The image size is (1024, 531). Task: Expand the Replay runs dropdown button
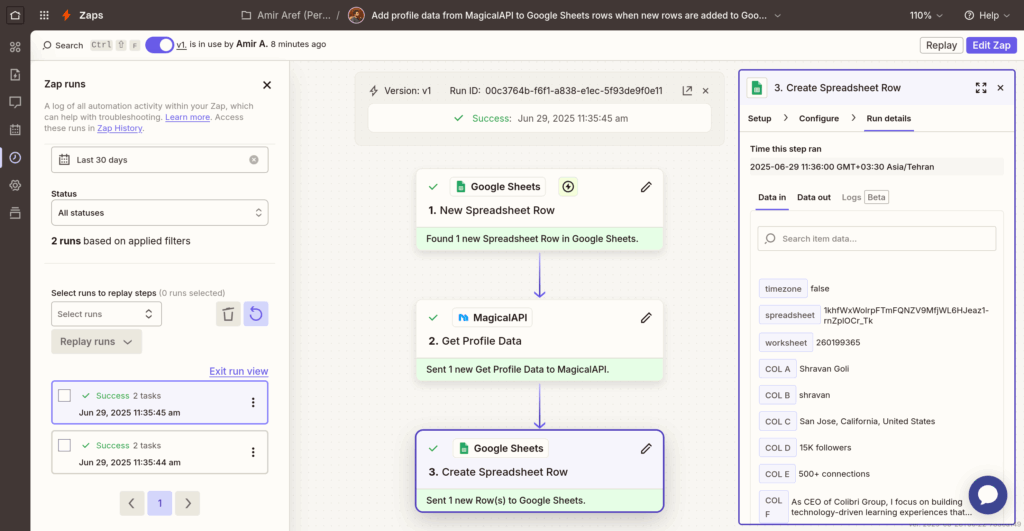97,342
